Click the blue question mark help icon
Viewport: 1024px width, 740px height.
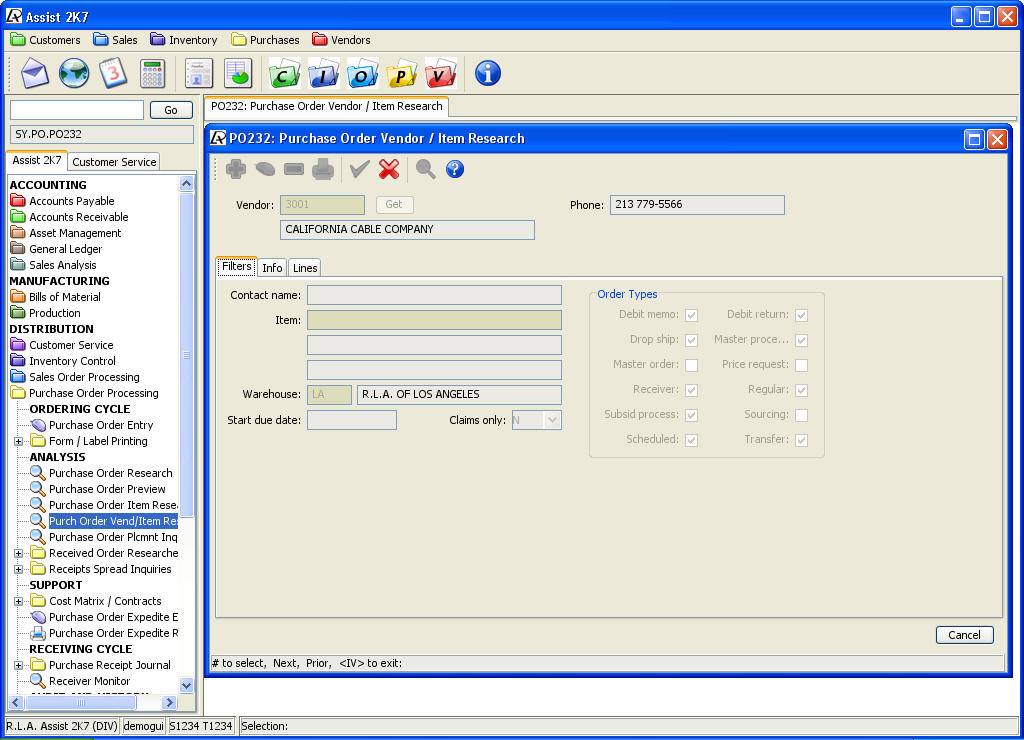click(x=455, y=169)
